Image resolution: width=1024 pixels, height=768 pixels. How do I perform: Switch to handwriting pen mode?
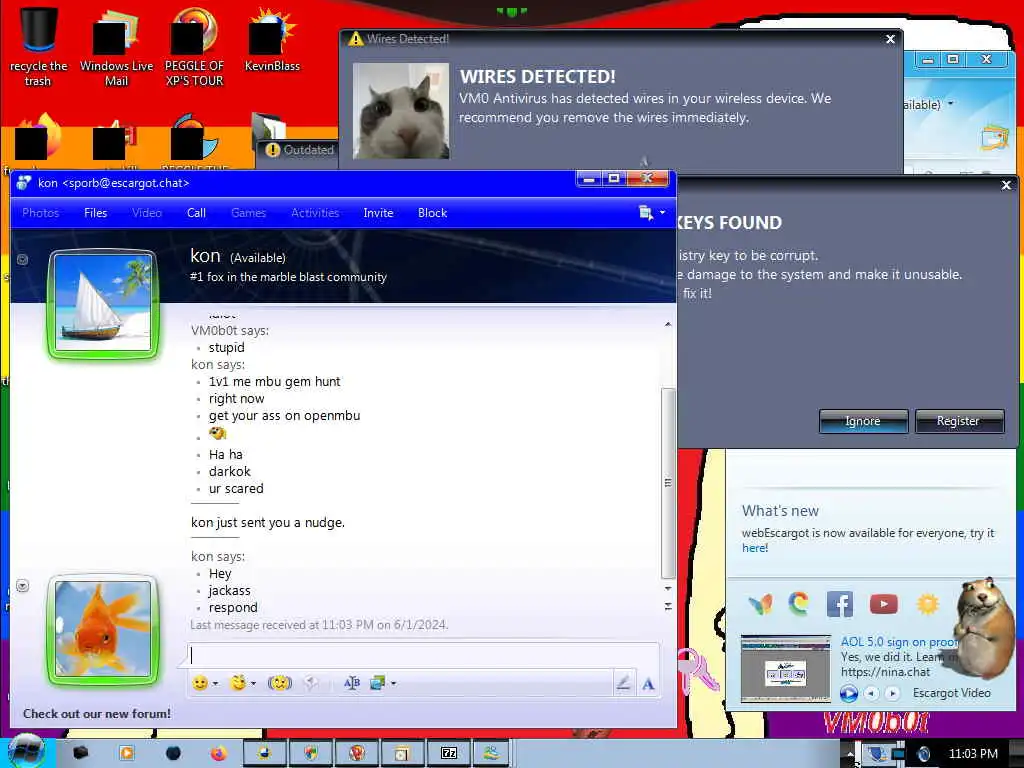tap(623, 683)
